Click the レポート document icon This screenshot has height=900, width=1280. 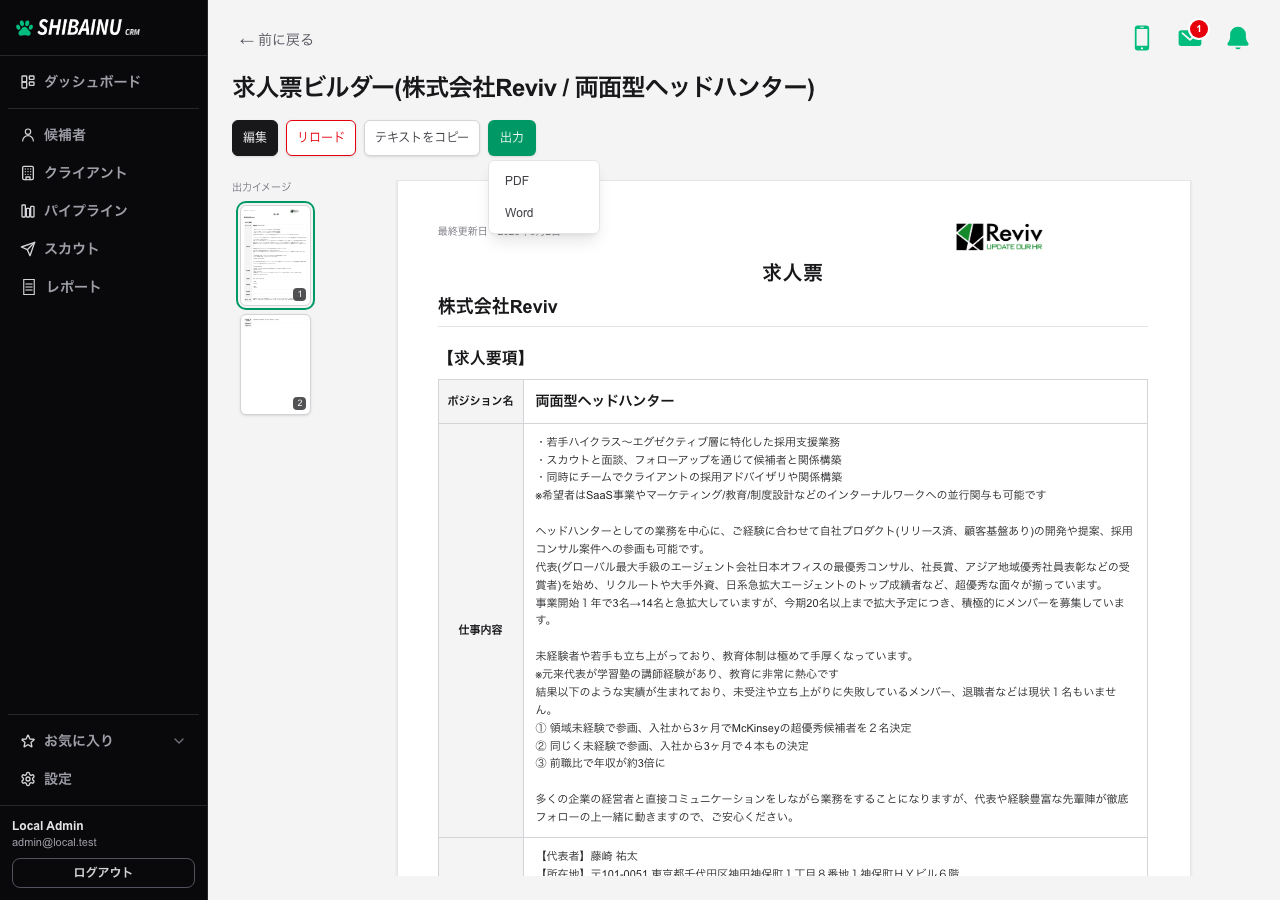[x=28, y=287]
